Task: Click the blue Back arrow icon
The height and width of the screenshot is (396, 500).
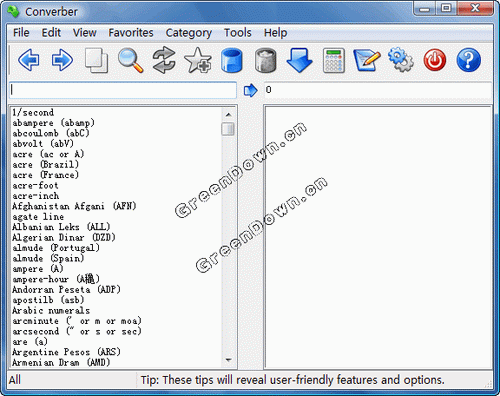Action: 29,60
